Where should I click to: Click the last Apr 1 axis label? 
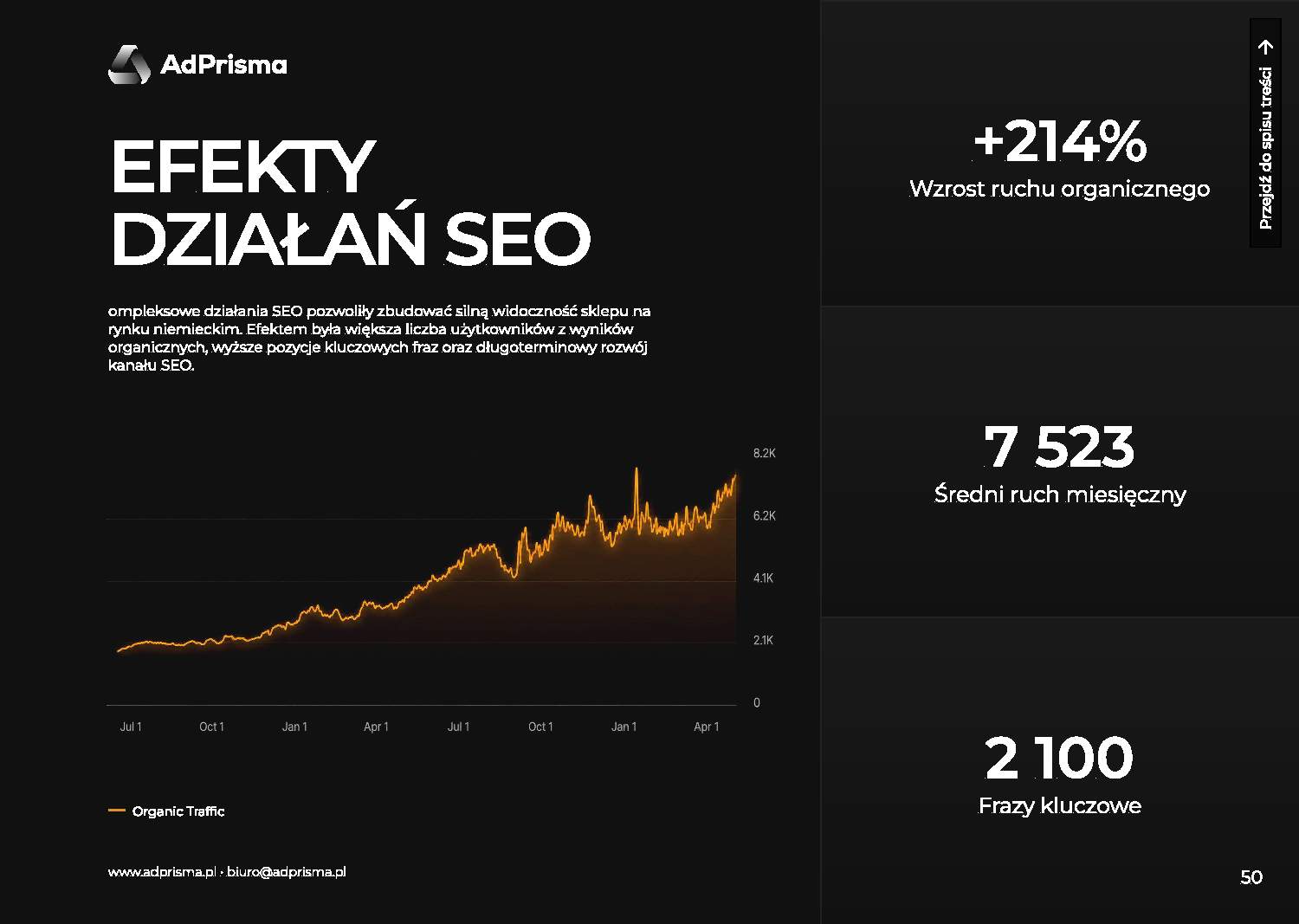pyautogui.click(x=707, y=727)
